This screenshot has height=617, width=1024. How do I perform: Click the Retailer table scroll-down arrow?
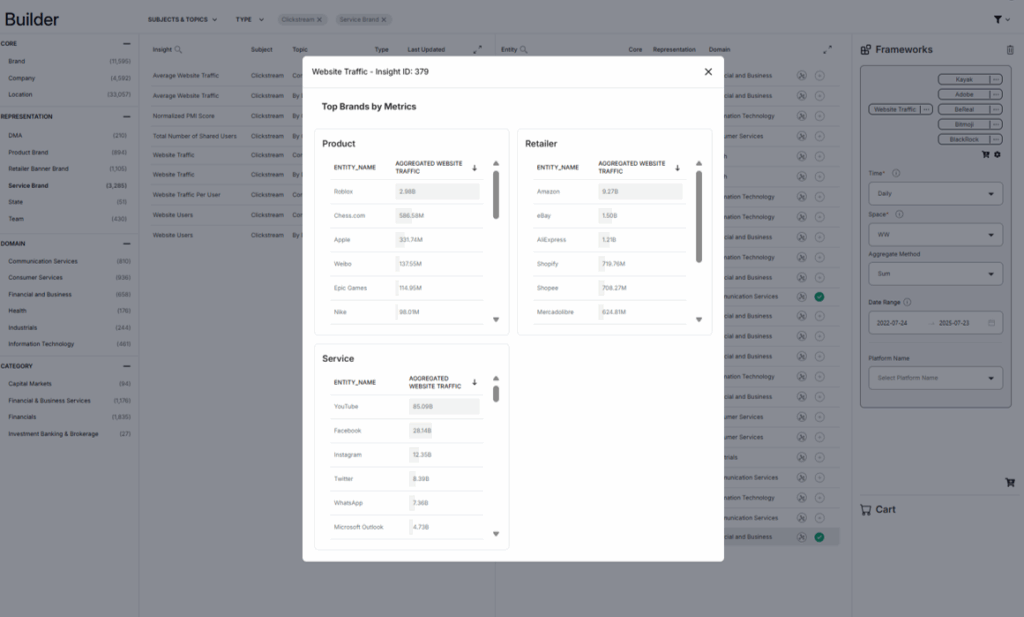coord(699,319)
